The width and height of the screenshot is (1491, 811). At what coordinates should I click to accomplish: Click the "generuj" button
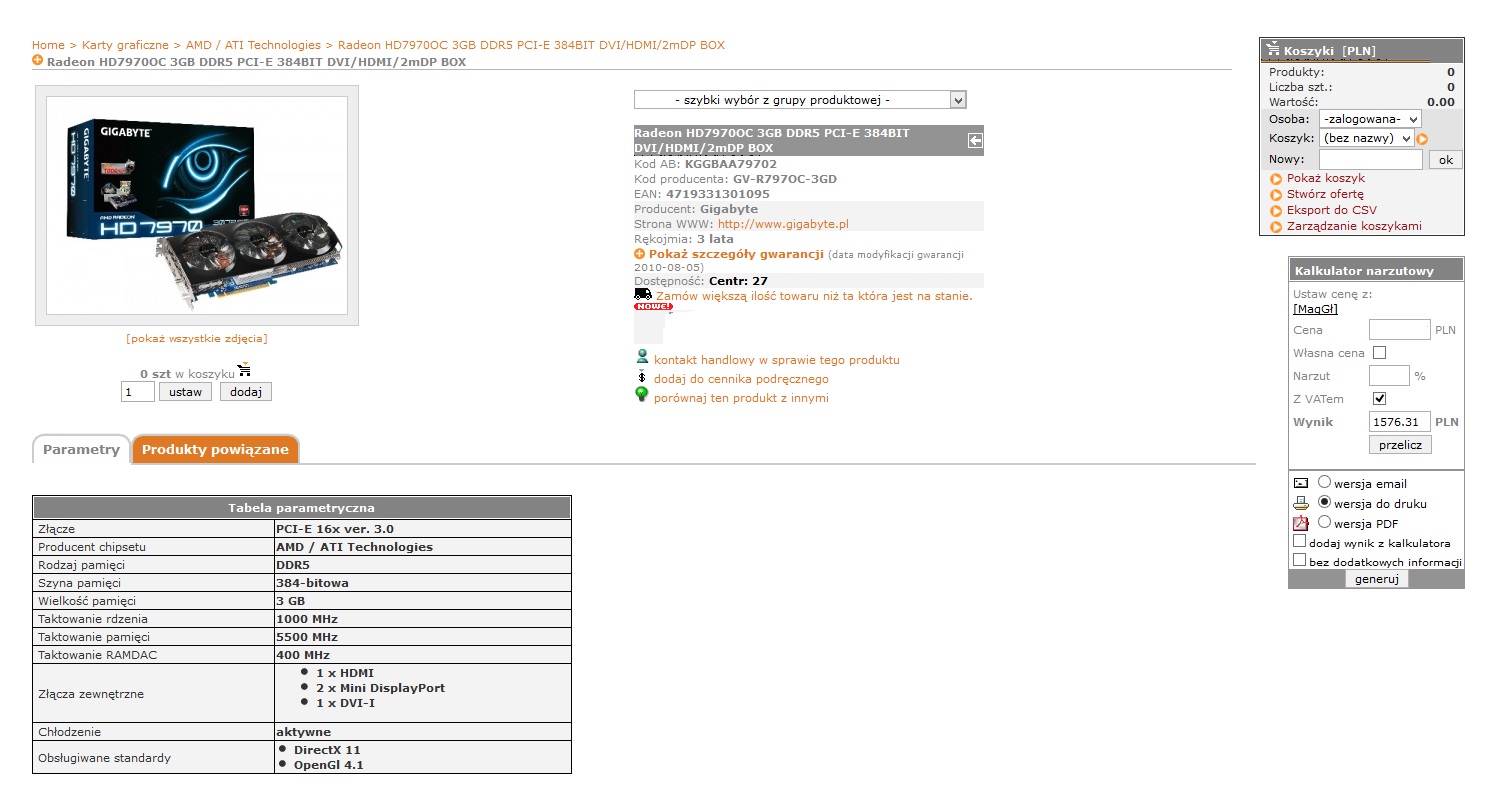(1376, 579)
